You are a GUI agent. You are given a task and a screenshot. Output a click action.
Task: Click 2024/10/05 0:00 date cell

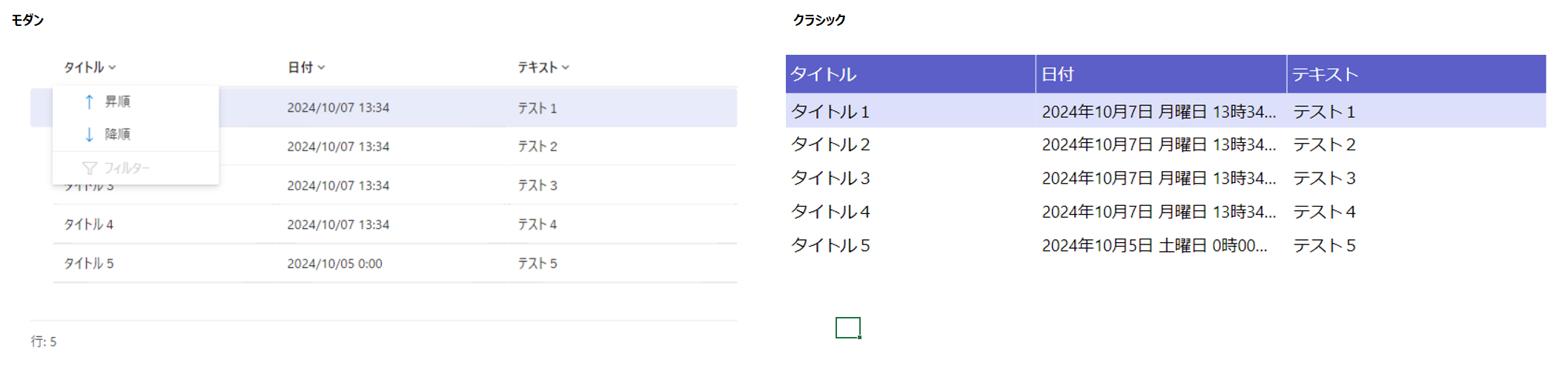[335, 264]
